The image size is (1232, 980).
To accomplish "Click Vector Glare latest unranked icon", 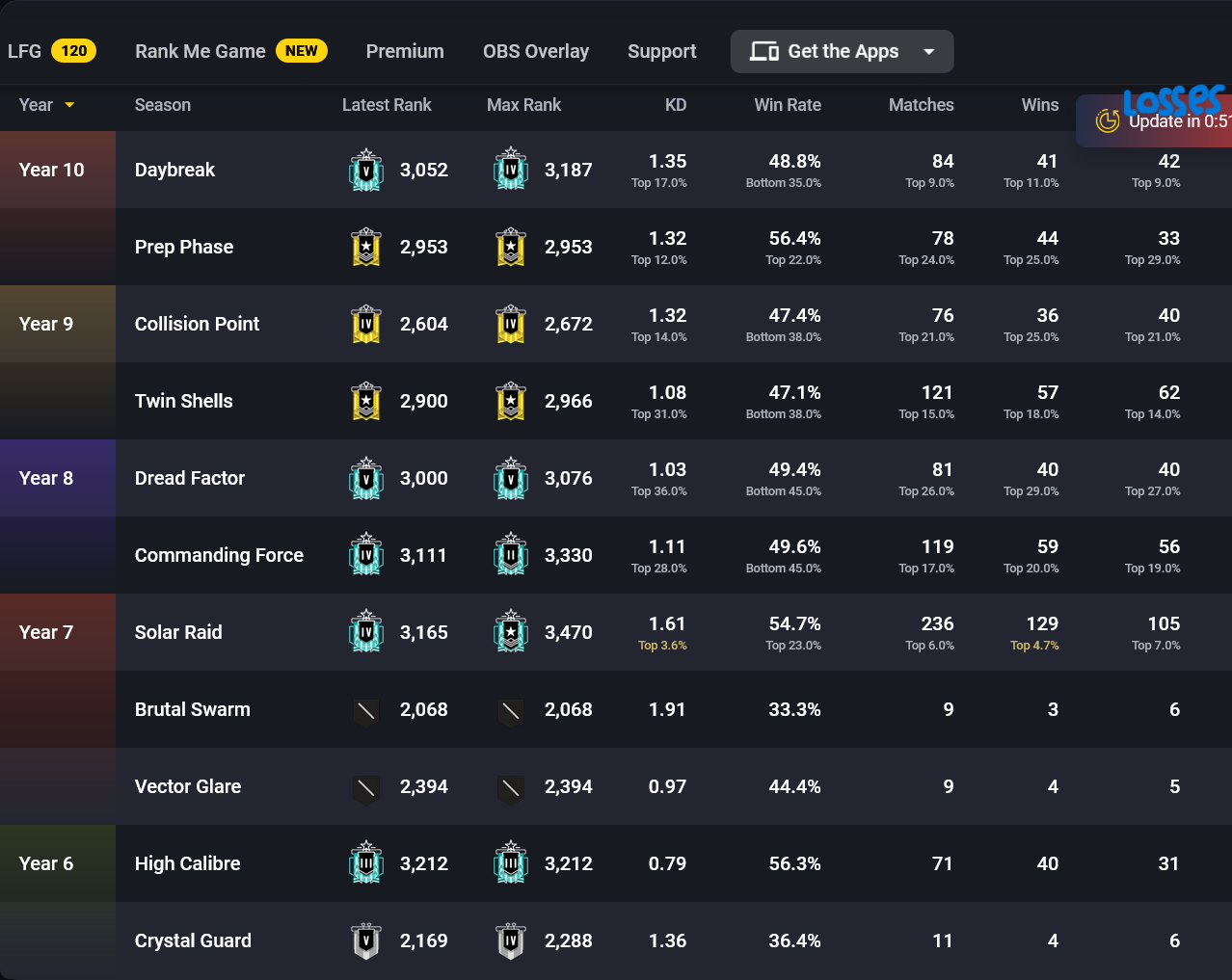I will click(x=366, y=788).
